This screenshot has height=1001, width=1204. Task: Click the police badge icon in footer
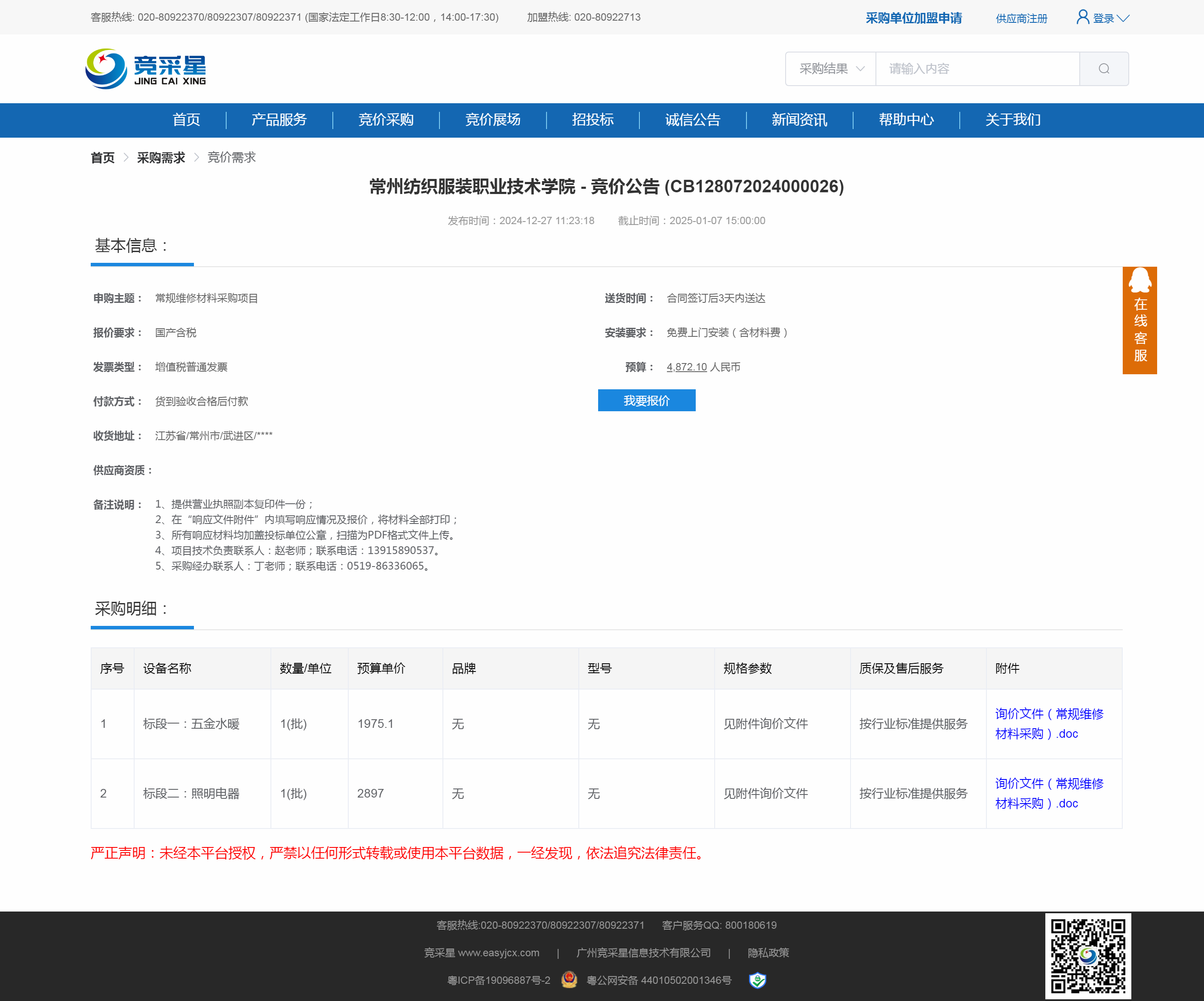[569, 979]
